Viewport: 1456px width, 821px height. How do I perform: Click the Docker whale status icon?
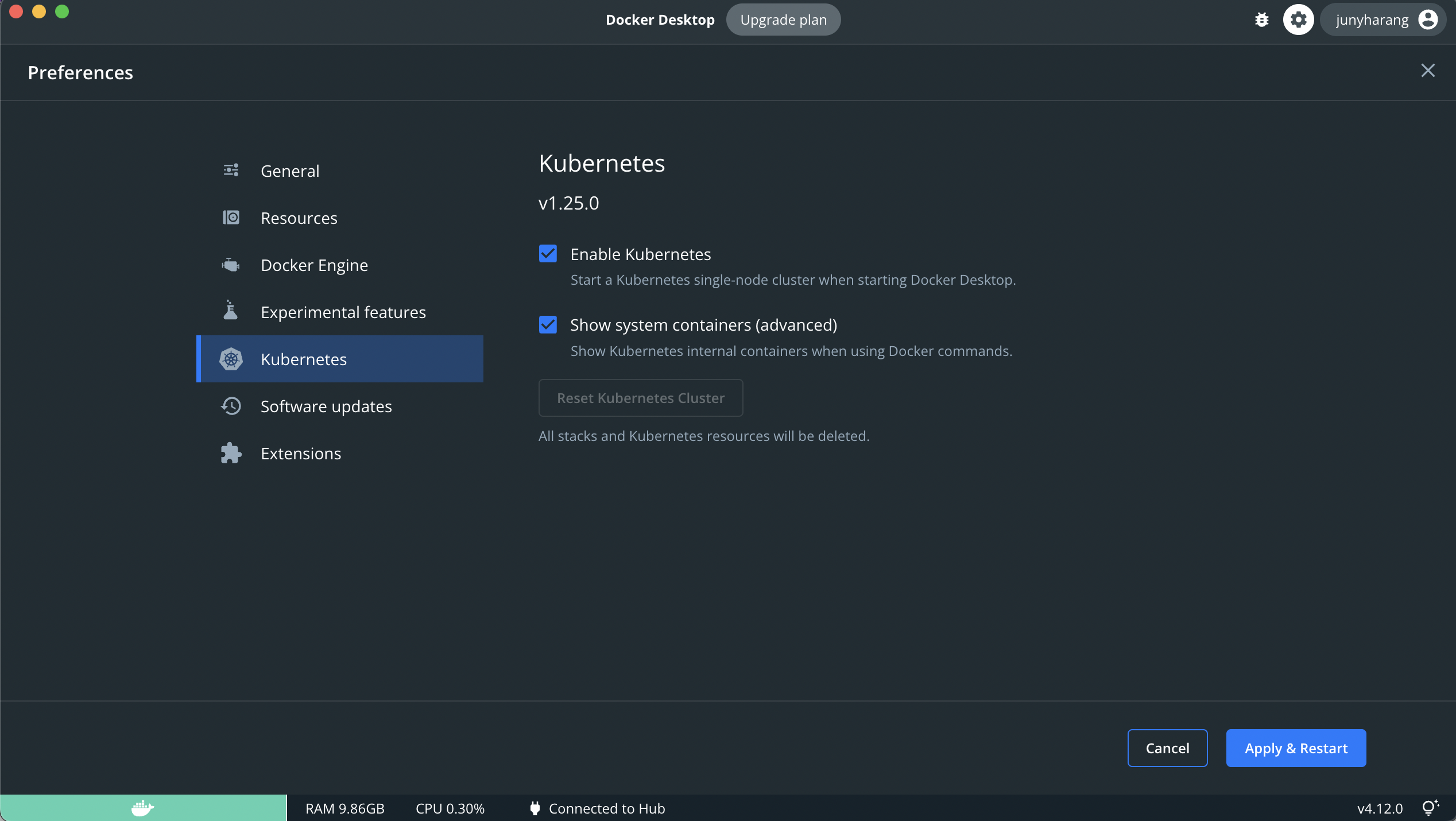click(x=142, y=808)
